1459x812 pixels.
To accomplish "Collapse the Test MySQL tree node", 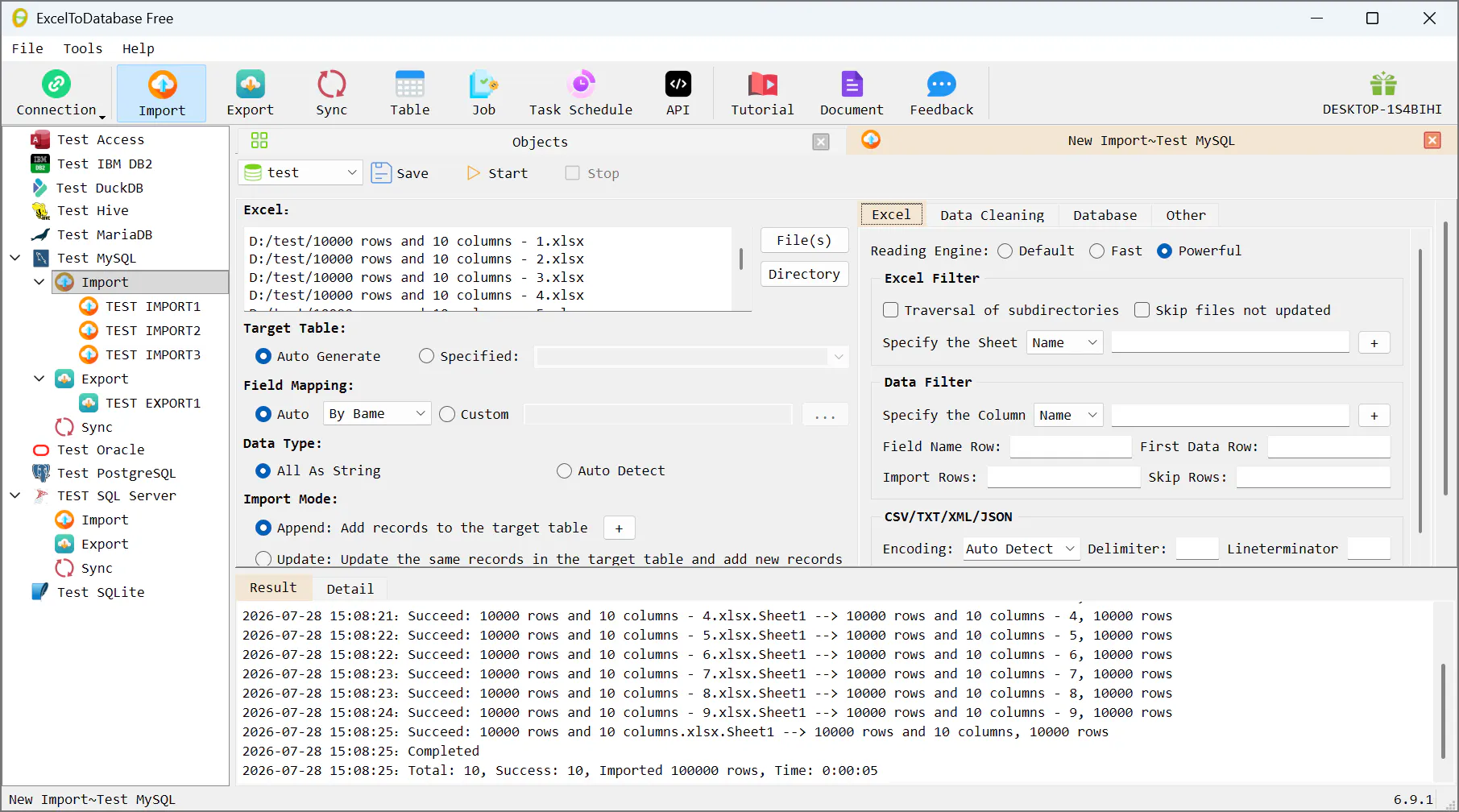I will coord(15,258).
